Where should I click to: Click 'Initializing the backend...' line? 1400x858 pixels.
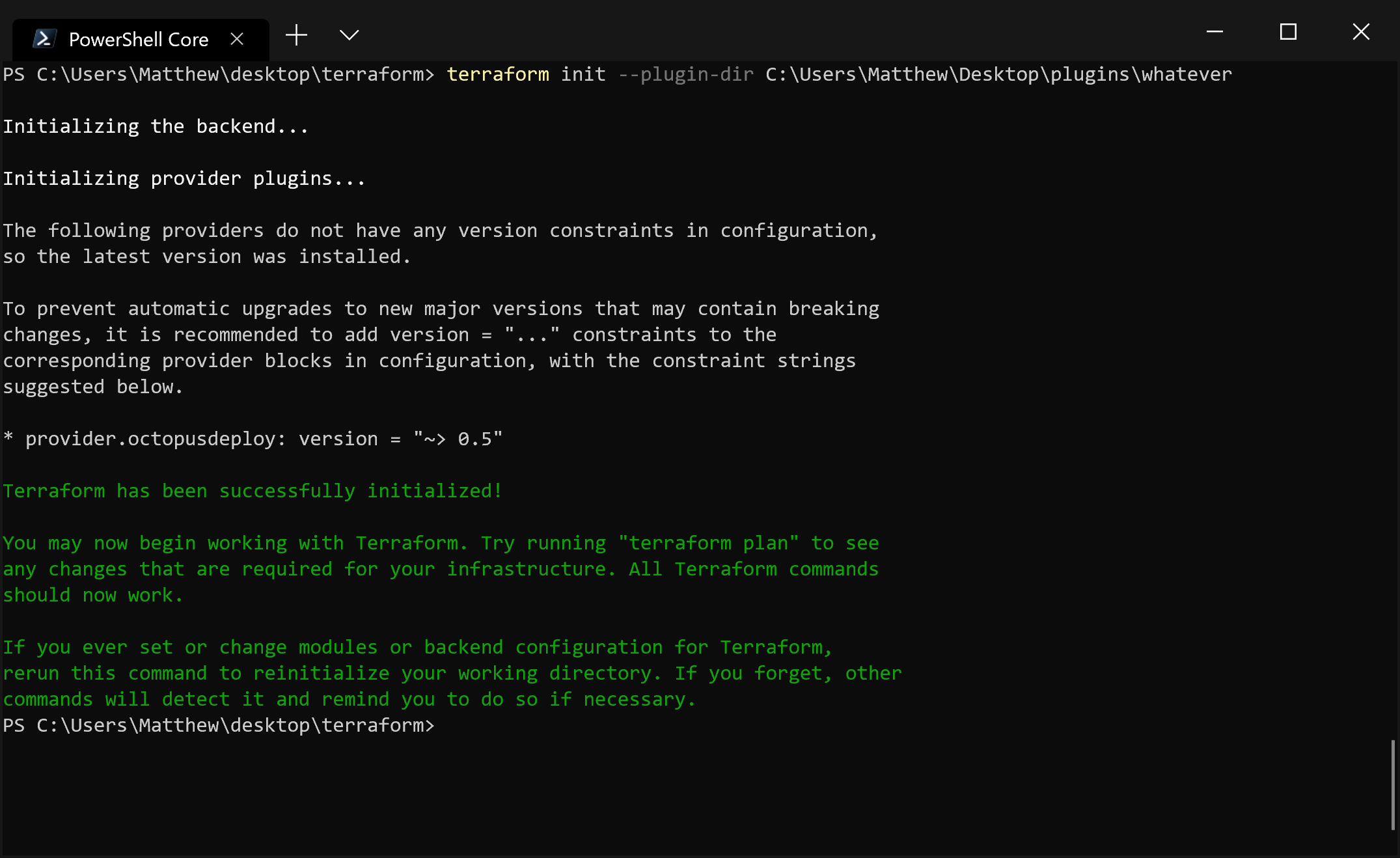point(156,126)
